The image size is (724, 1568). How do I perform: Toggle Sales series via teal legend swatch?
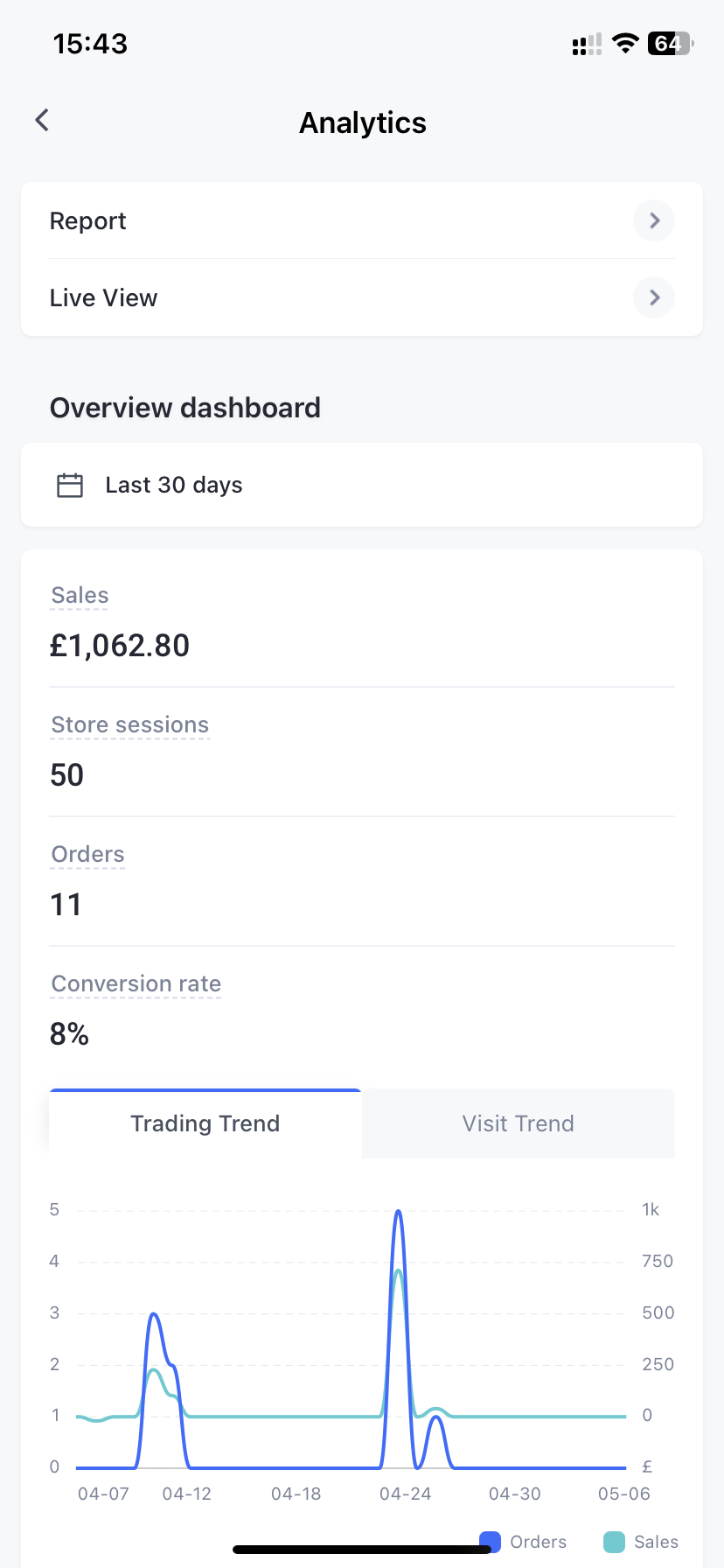point(615,1542)
